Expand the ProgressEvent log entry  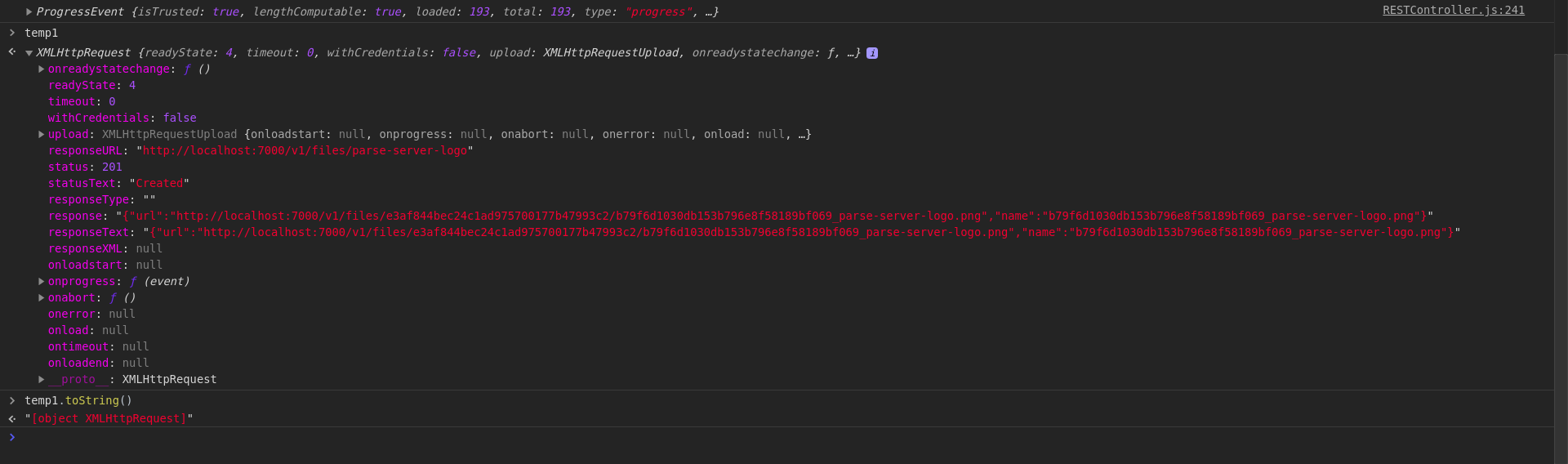point(29,11)
